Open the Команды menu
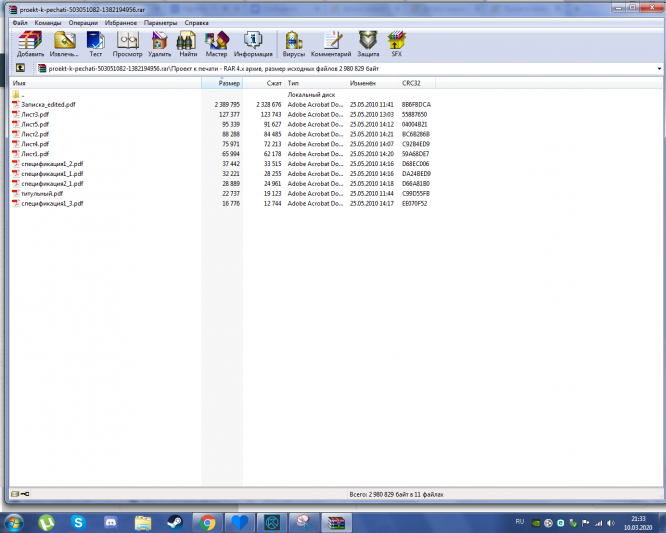 click(x=48, y=23)
